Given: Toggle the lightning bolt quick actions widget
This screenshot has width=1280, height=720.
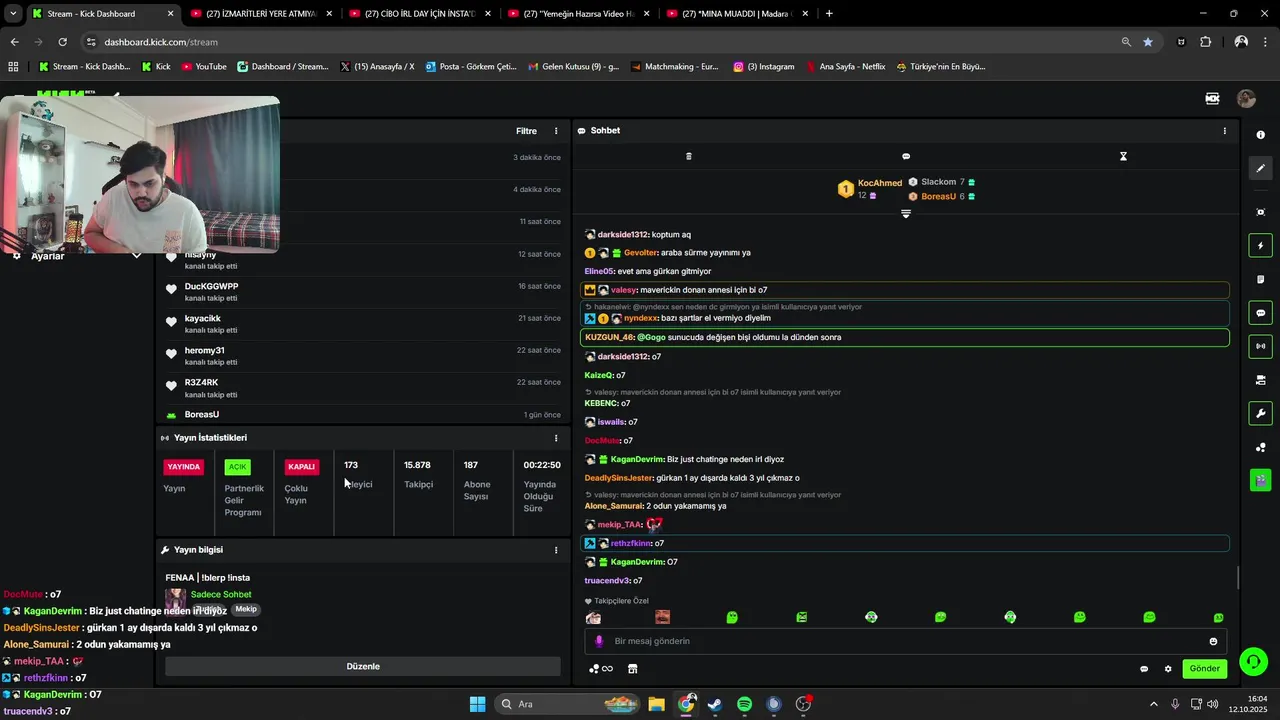Looking at the screenshot, I should coord(1260,246).
